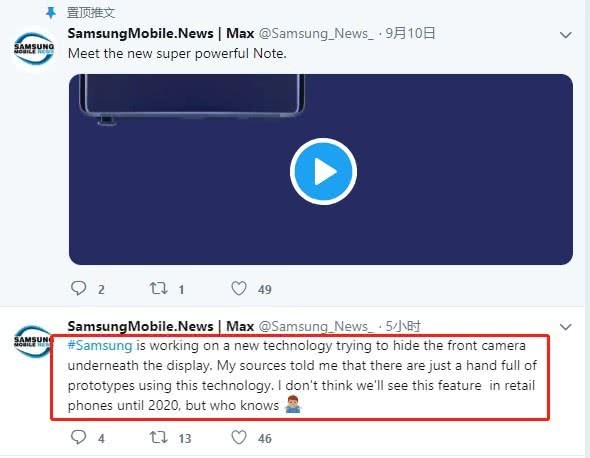Reply to the front camera tweet
The image size is (590, 458).
coord(79,437)
